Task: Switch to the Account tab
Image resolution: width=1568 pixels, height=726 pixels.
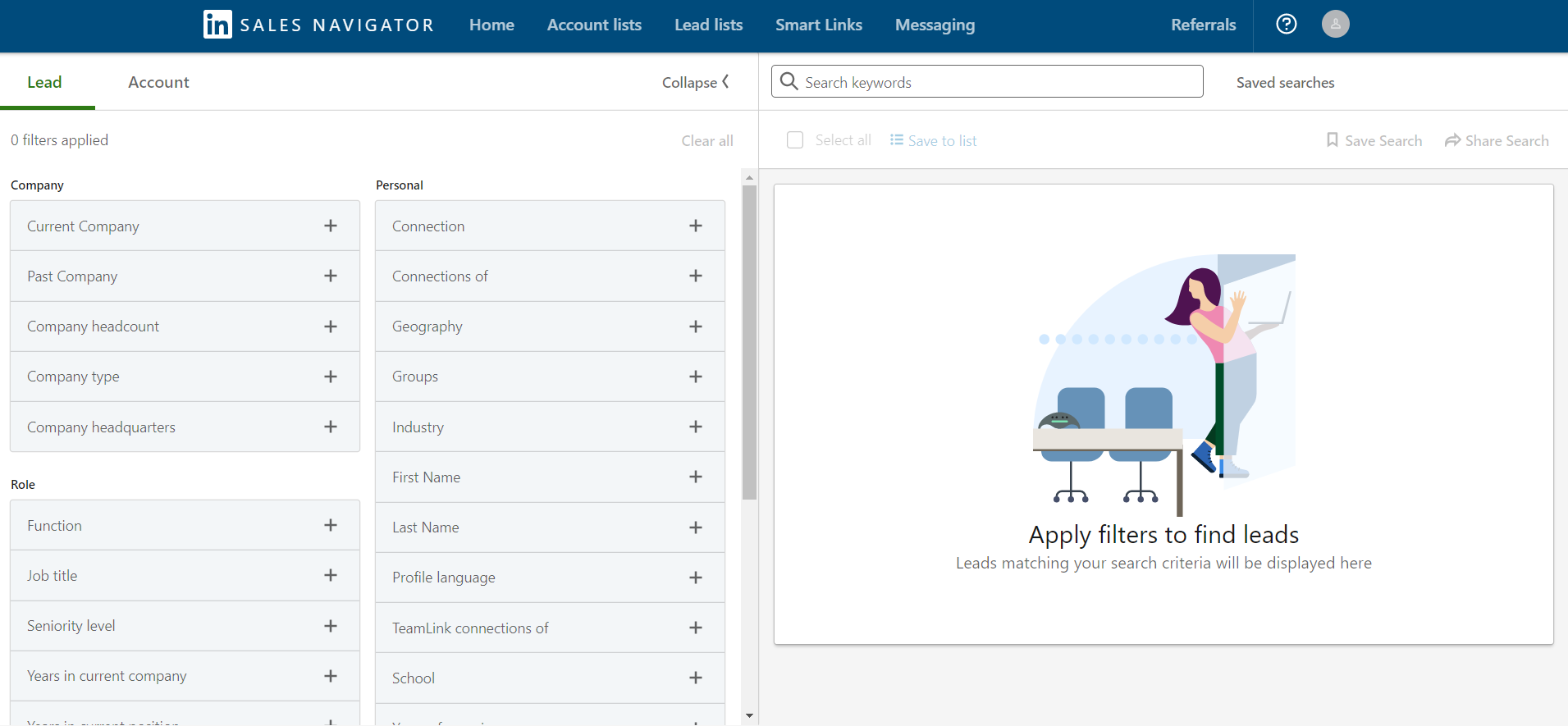Action: [x=158, y=82]
